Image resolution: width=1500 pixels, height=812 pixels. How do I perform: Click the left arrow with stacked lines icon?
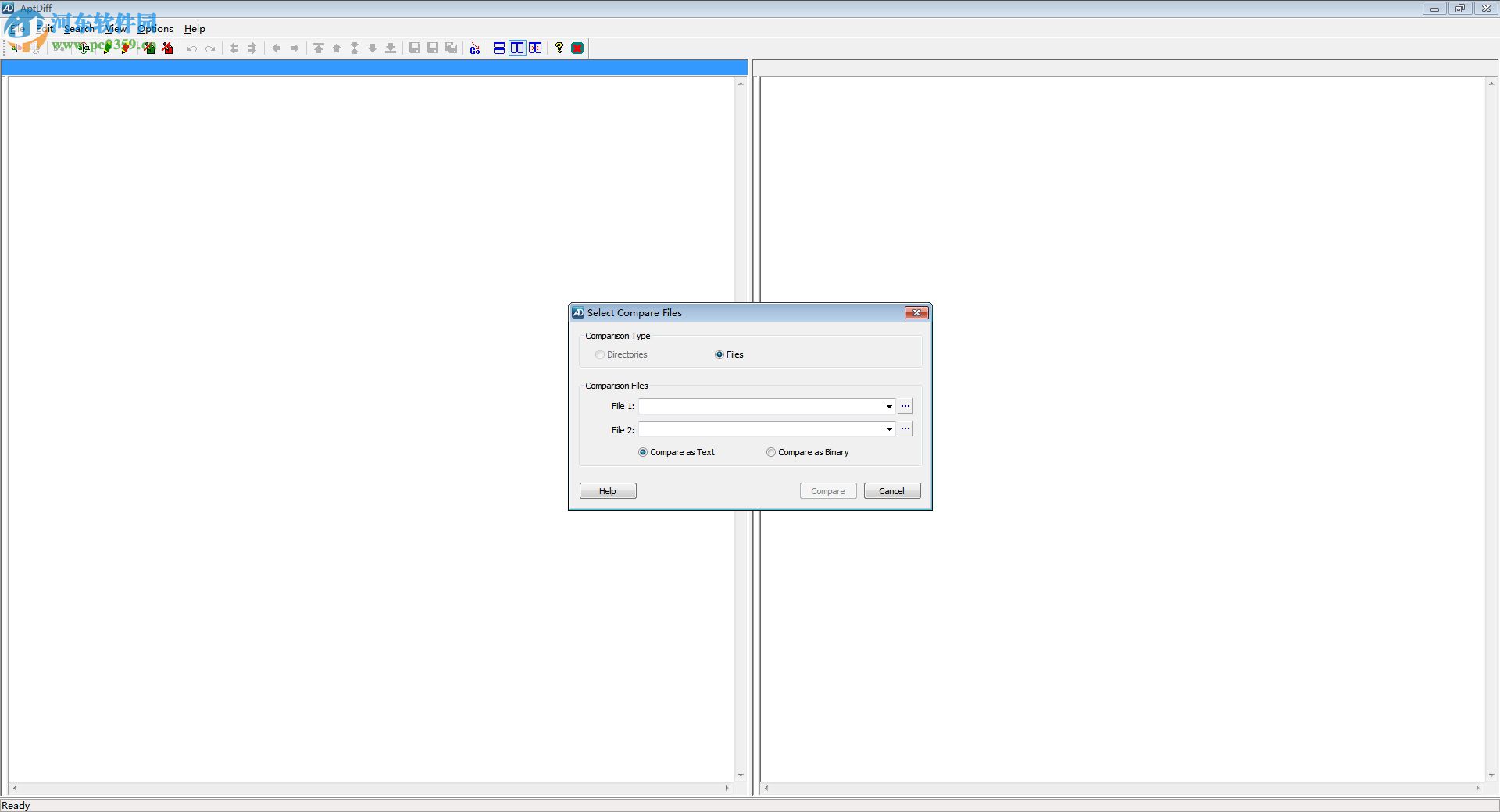pyautogui.click(x=234, y=48)
